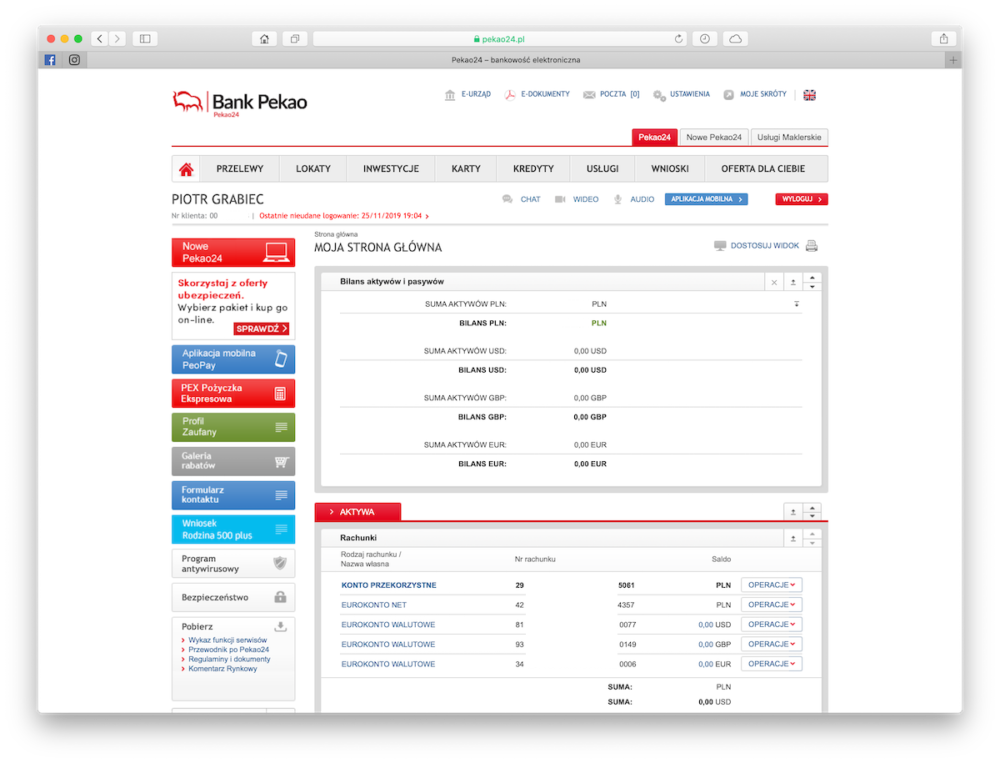
Task: Add new Safari tab with plus
Action: pyautogui.click(x=953, y=60)
